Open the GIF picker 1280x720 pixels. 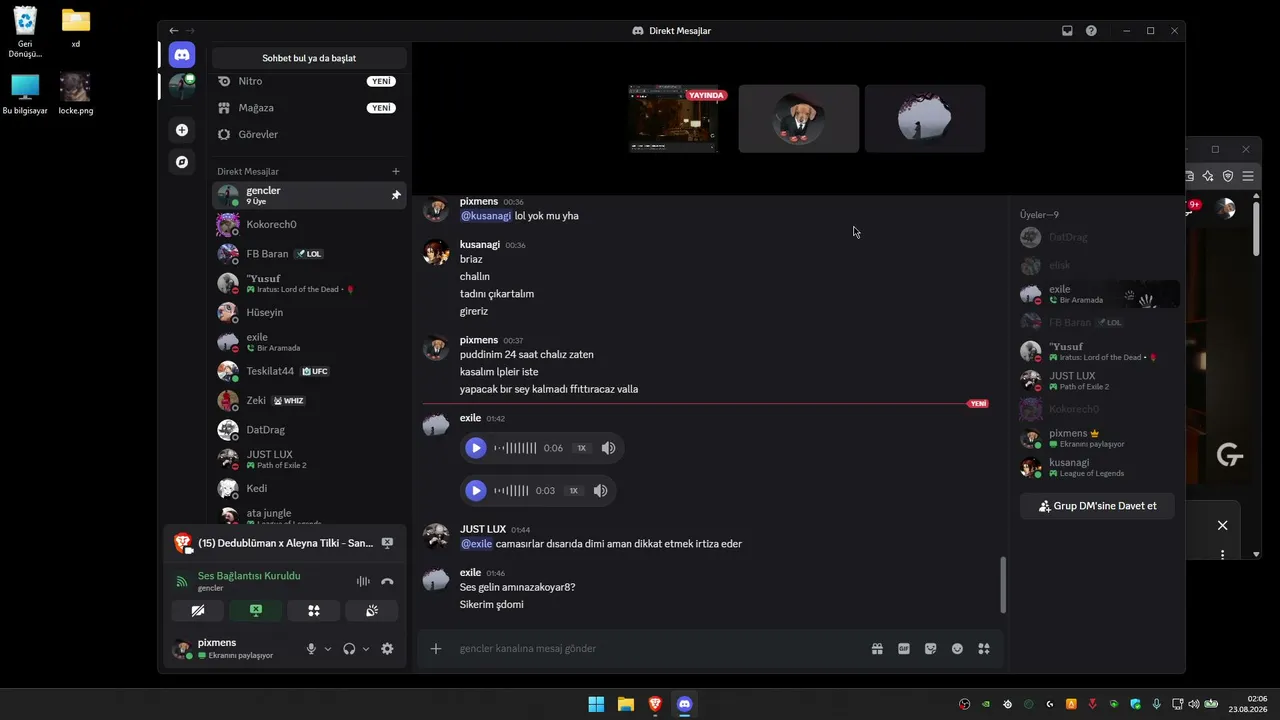tap(904, 649)
